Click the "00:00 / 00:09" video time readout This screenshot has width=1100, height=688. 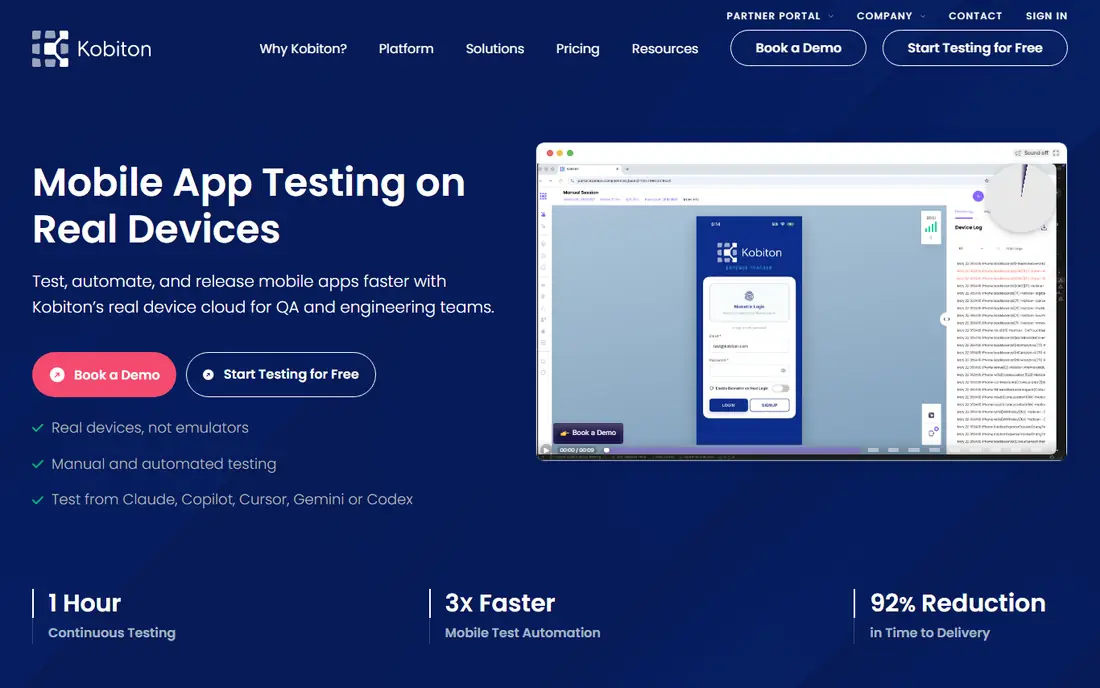point(577,450)
